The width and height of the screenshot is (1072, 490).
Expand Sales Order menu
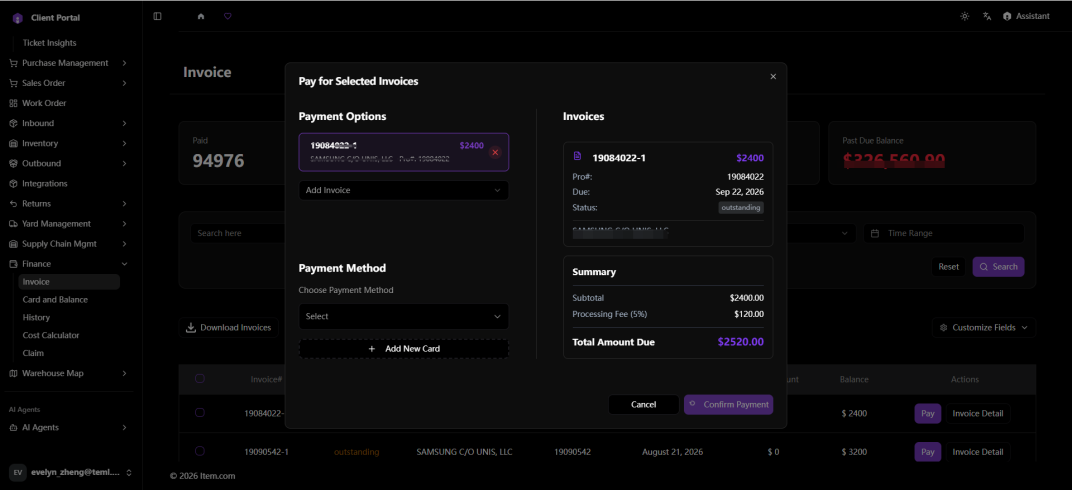(68, 83)
